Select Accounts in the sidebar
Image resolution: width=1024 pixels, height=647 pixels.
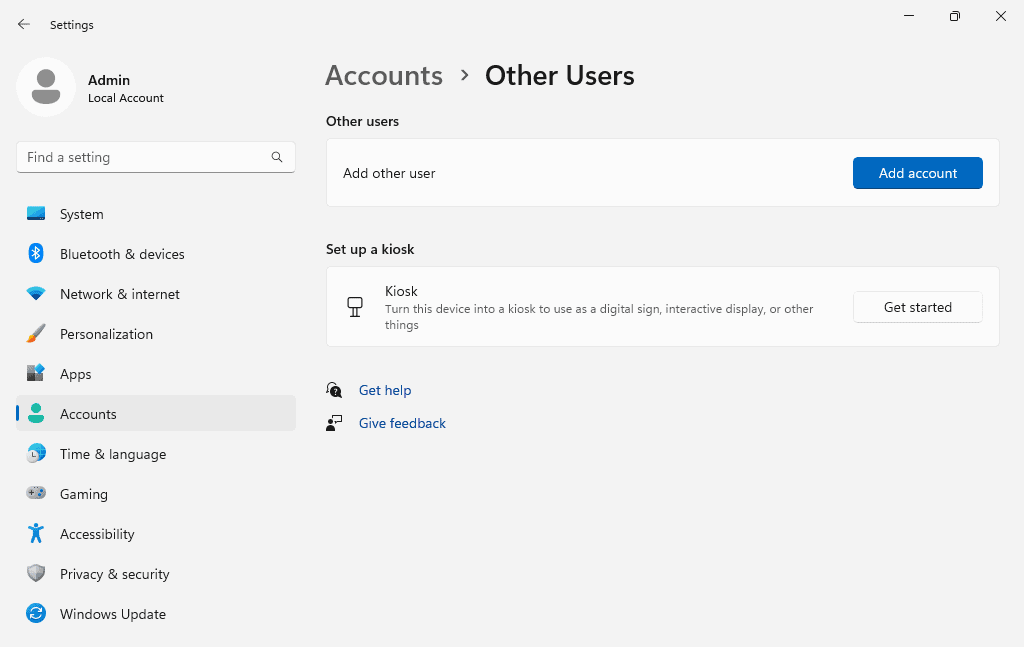coord(156,413)
